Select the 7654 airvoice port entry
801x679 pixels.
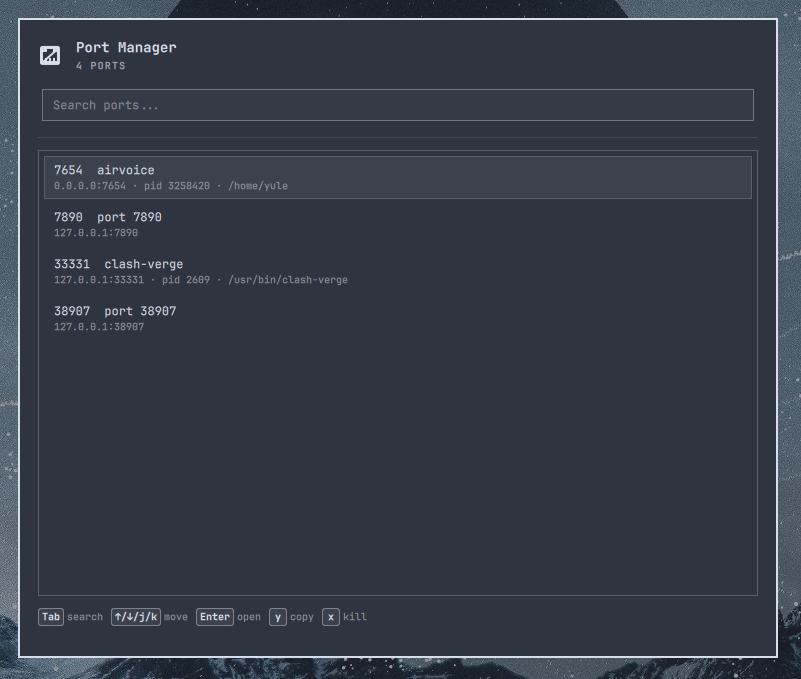[x=397, y=177]
